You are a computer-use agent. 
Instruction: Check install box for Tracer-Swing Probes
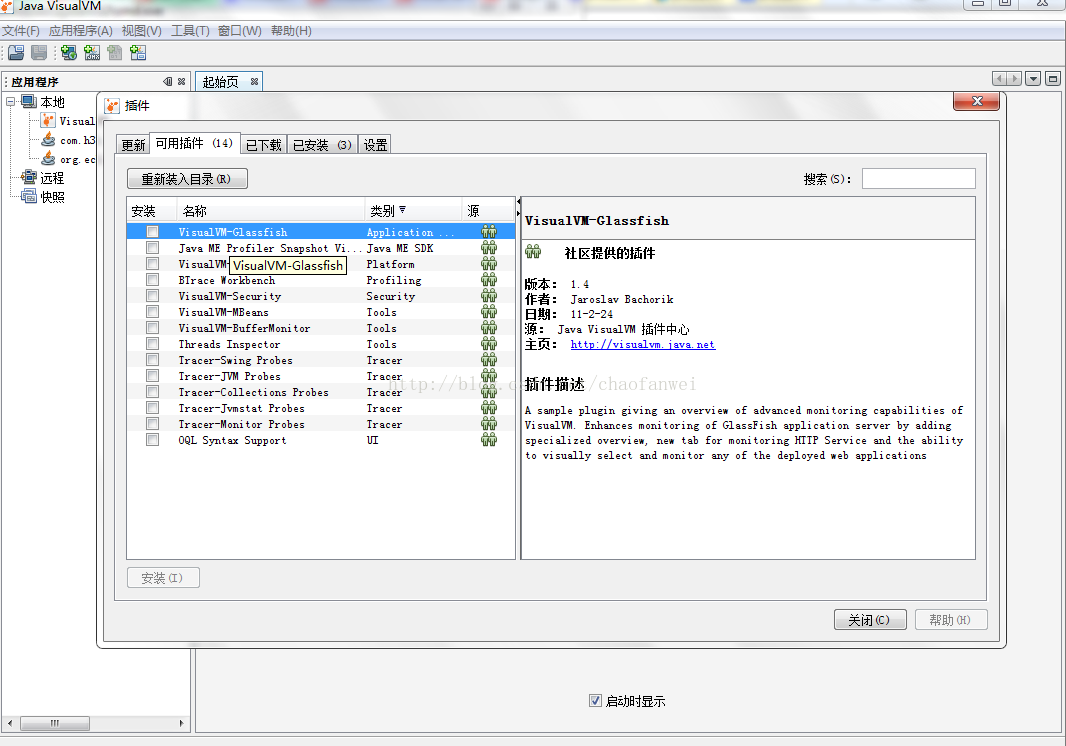click(152, 360)
